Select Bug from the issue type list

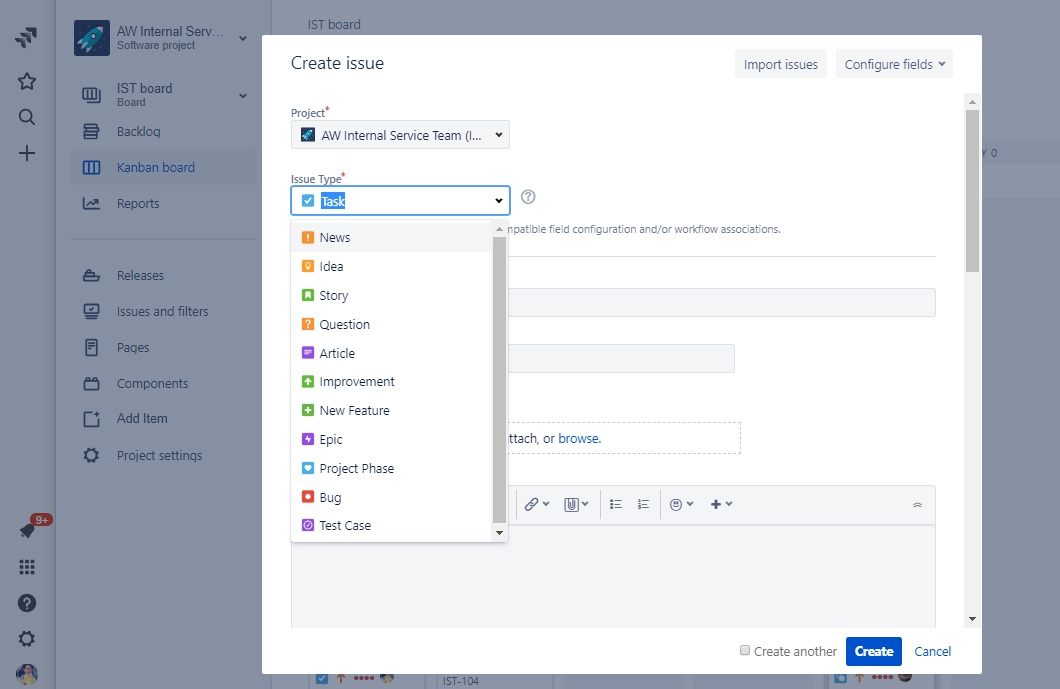[330, 497]
